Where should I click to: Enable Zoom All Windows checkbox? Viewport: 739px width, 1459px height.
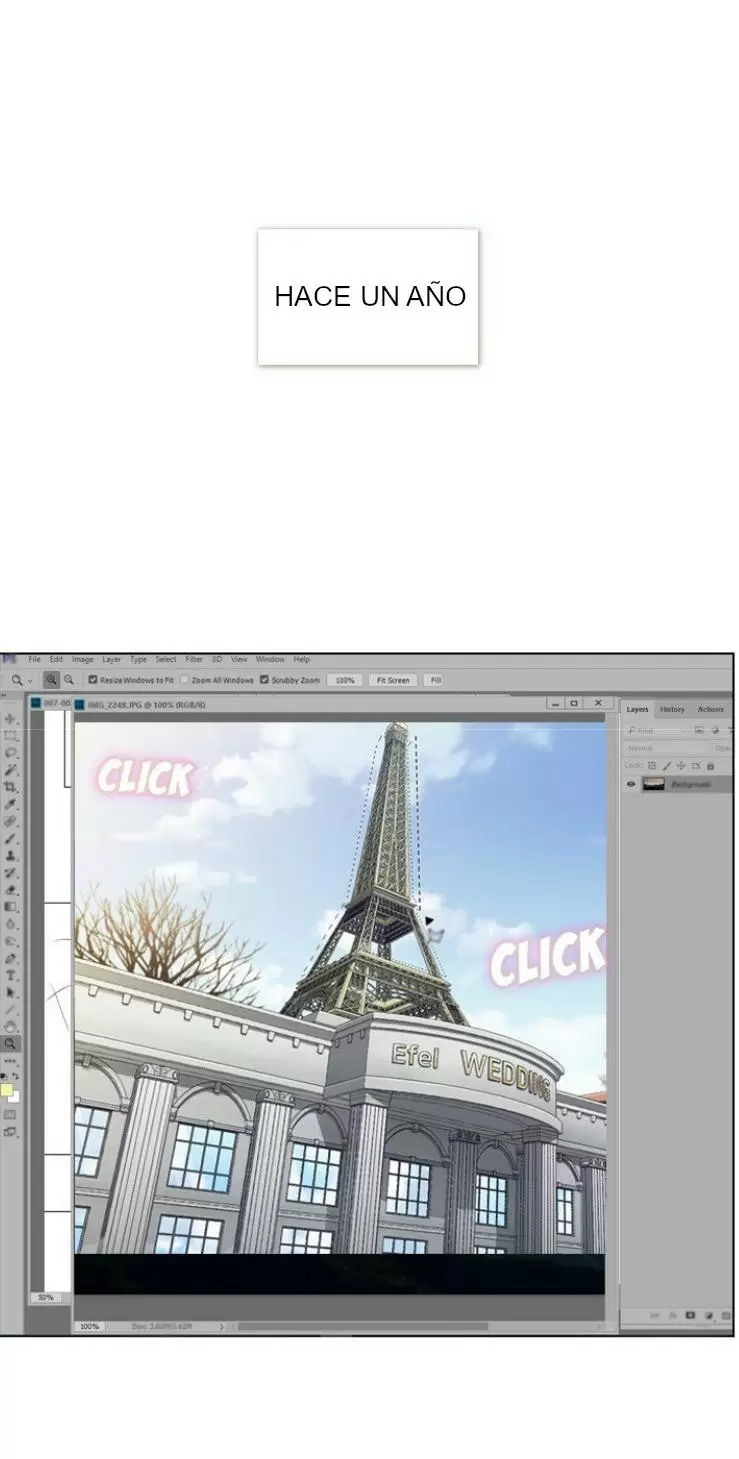pyautogui.click(x=184, y=680)
